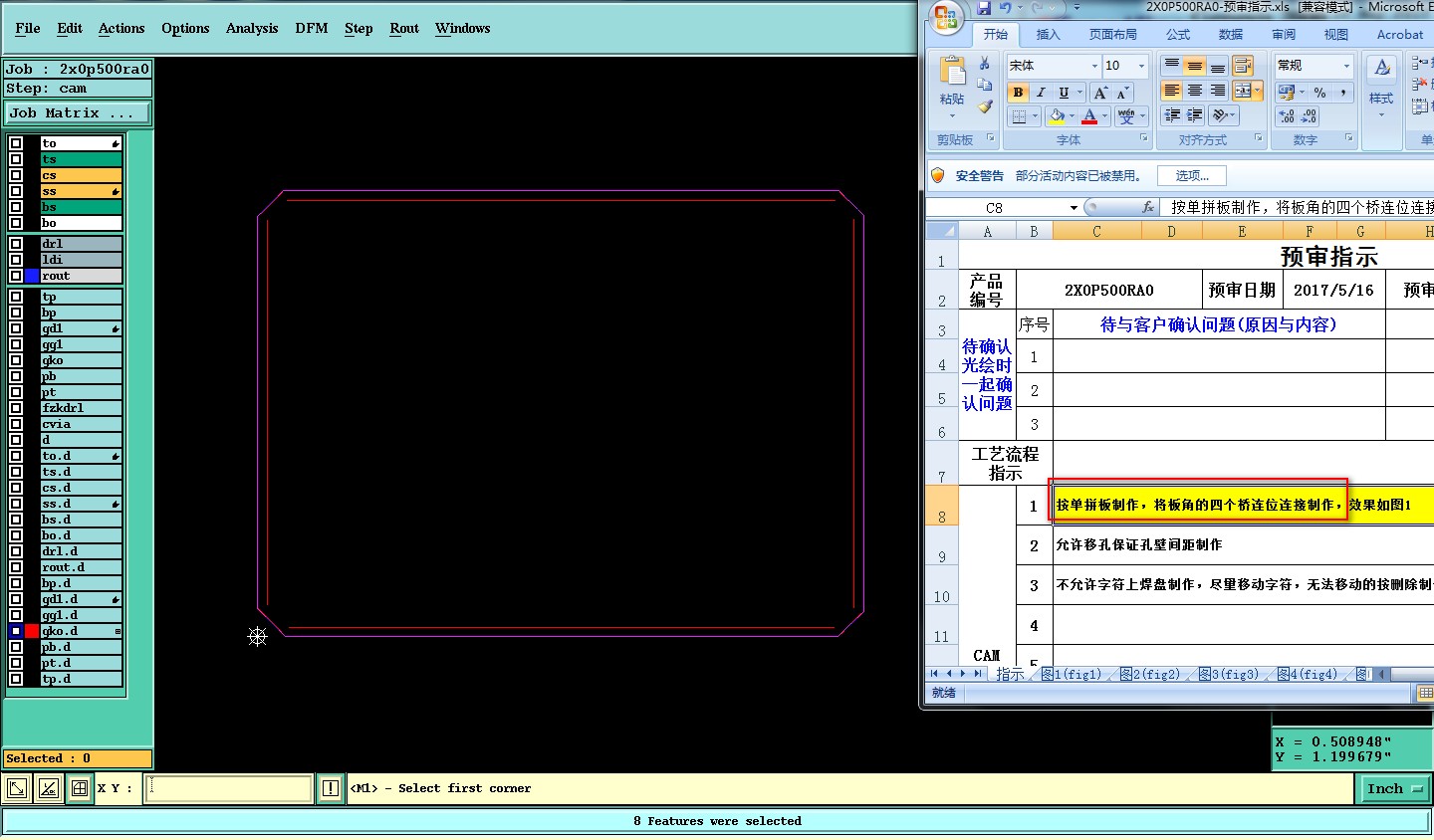1434x840 pixels.
Task: Switch to the 插入 ribbon tab
Action: pos(1049,34)
